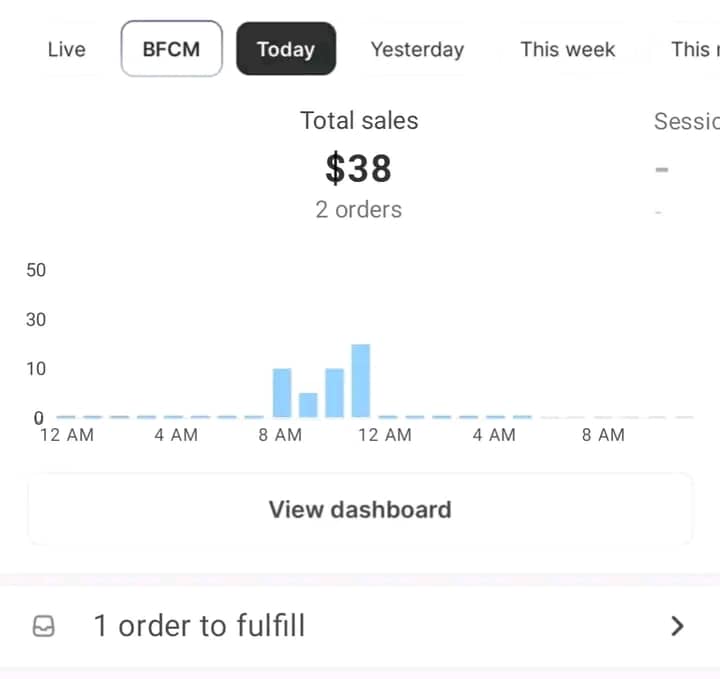Click the inbox icon beside order to fulfill
The height and width of the screenshot is (679, 720).
point(45,626)
